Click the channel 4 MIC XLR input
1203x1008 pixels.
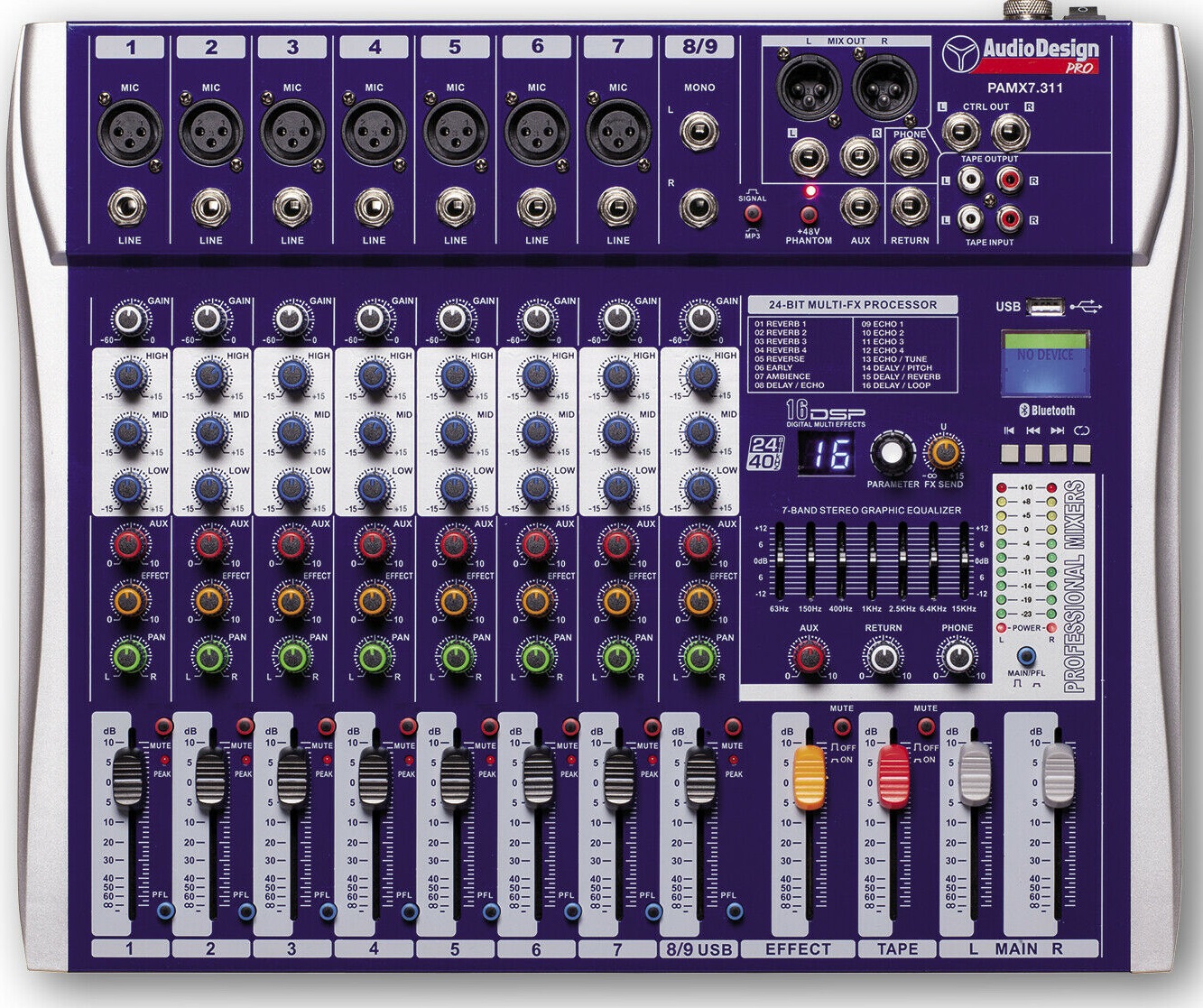tap(374, 132)
